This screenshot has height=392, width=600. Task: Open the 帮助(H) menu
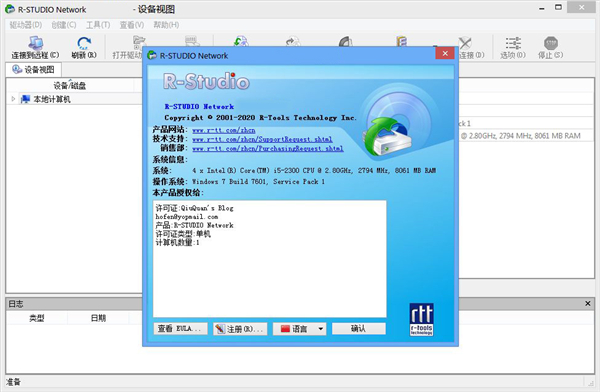(166, 25)
